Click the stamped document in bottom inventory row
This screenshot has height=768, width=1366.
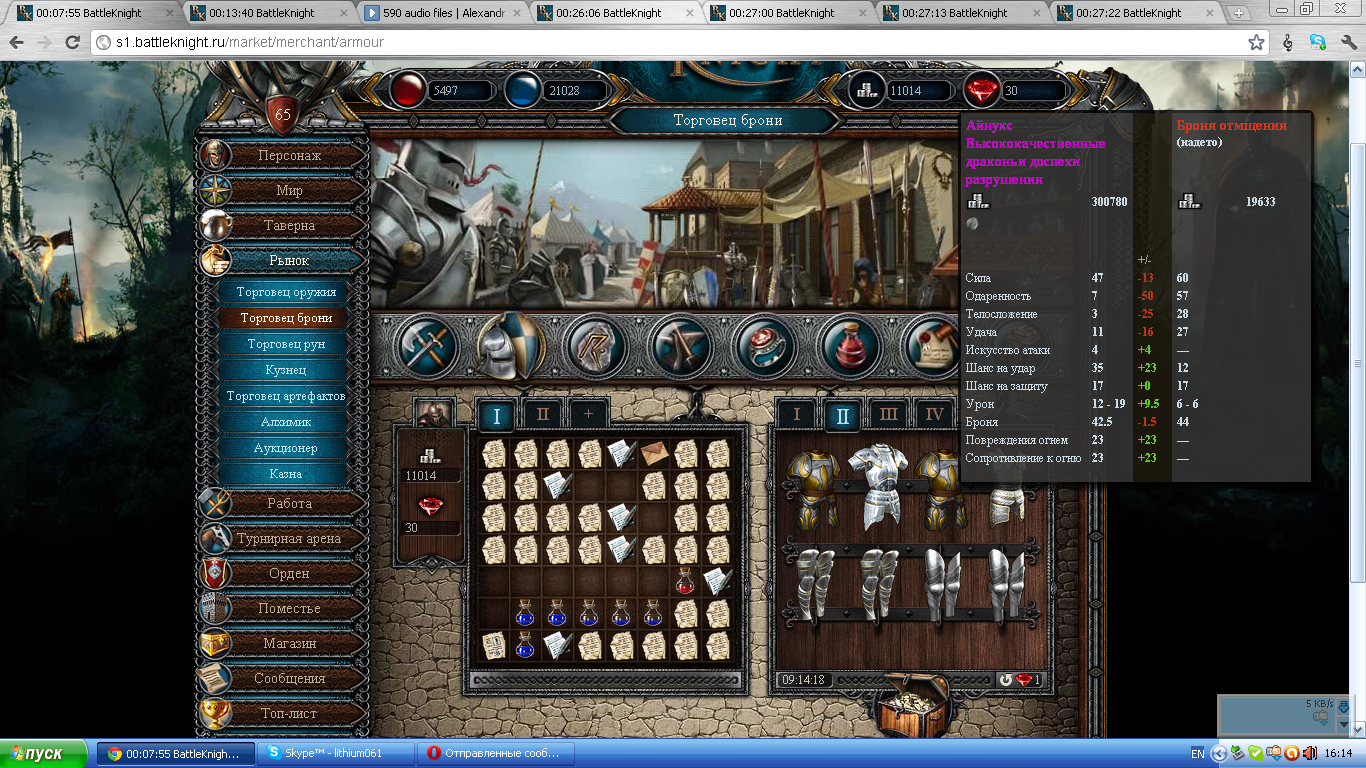coord(493,645)
